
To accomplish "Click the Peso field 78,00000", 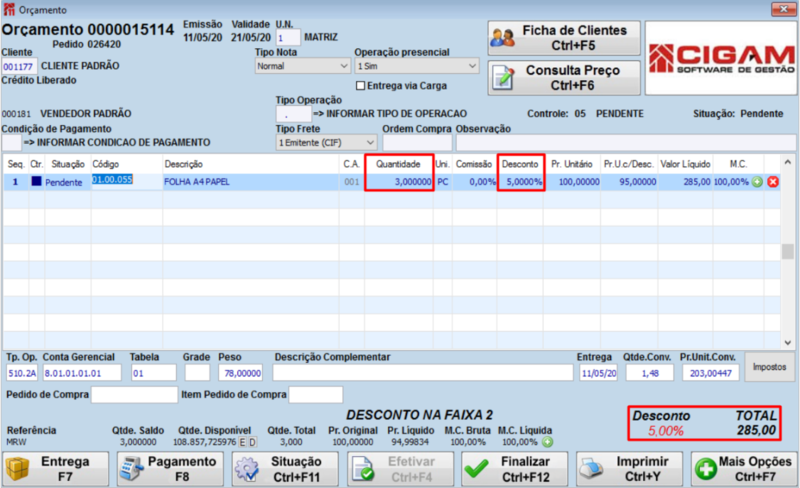I will coord(240,373).
